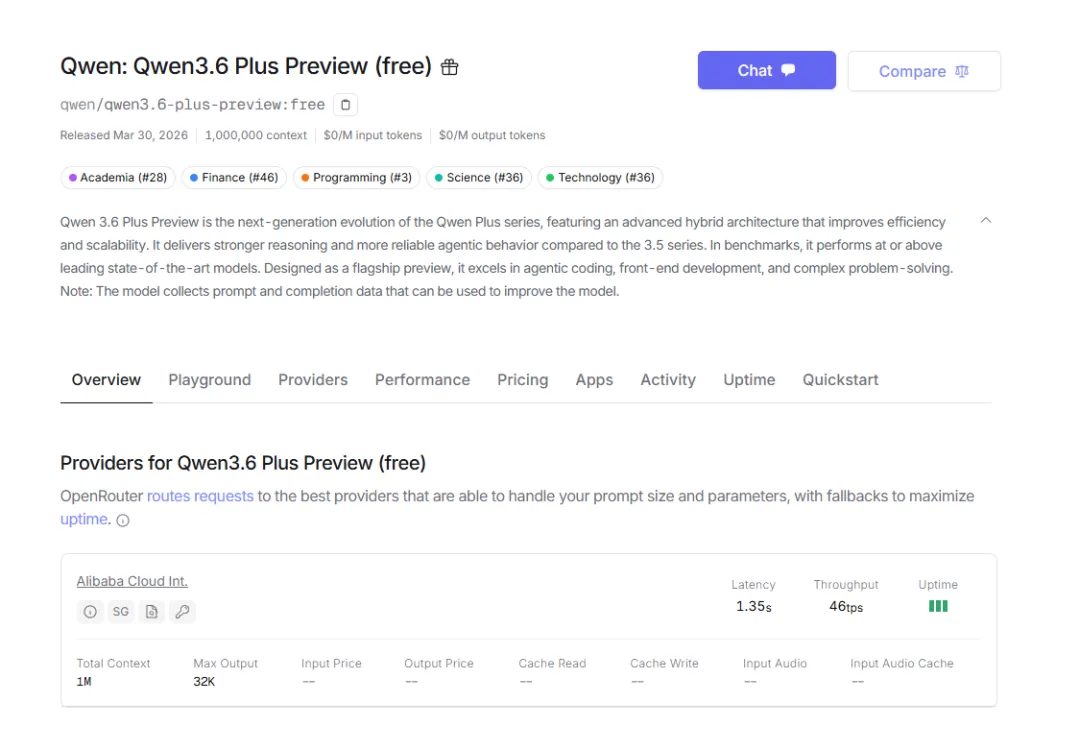Collapse the model description with the chevron

point(985,220)
